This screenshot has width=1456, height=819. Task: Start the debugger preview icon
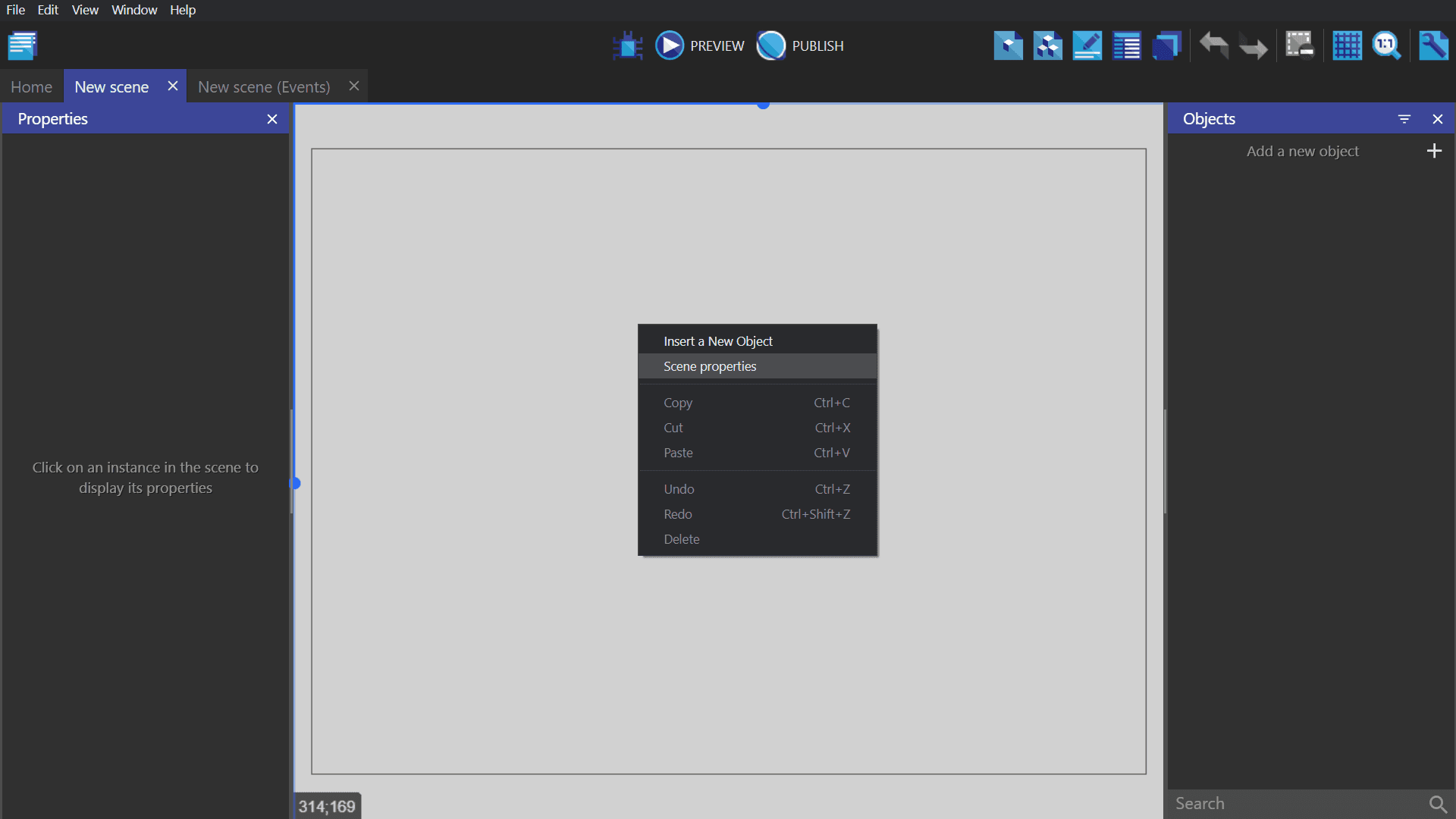[628, 45]
